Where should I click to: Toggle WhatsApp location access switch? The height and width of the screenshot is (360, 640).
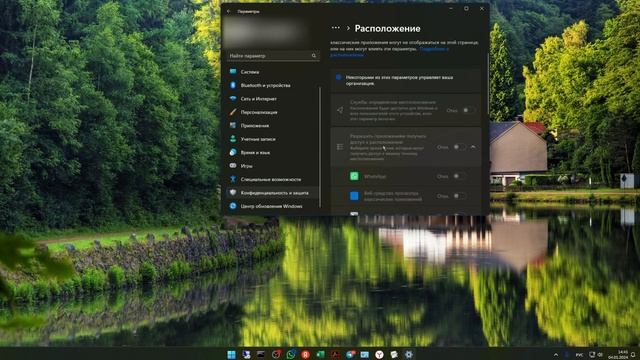pyautogui.click(x=459, y=176)
